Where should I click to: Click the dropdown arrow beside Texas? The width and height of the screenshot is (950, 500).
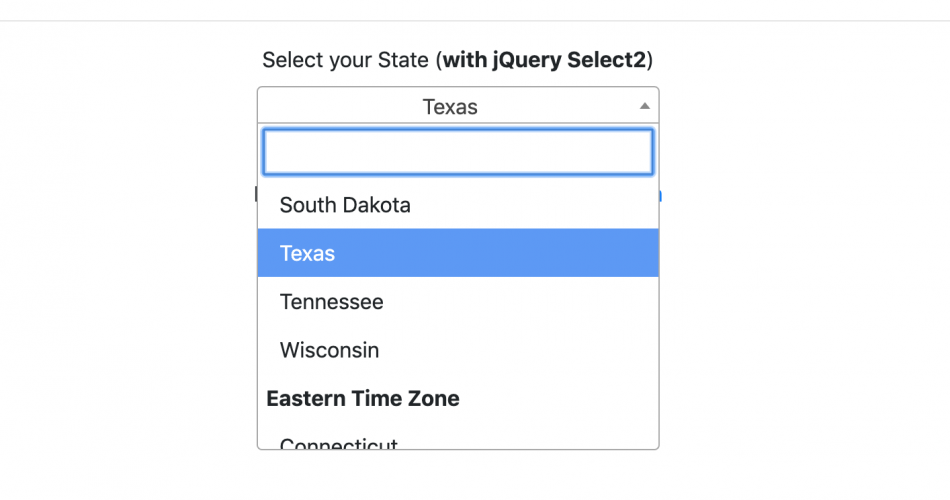click(x=645, y=106)
